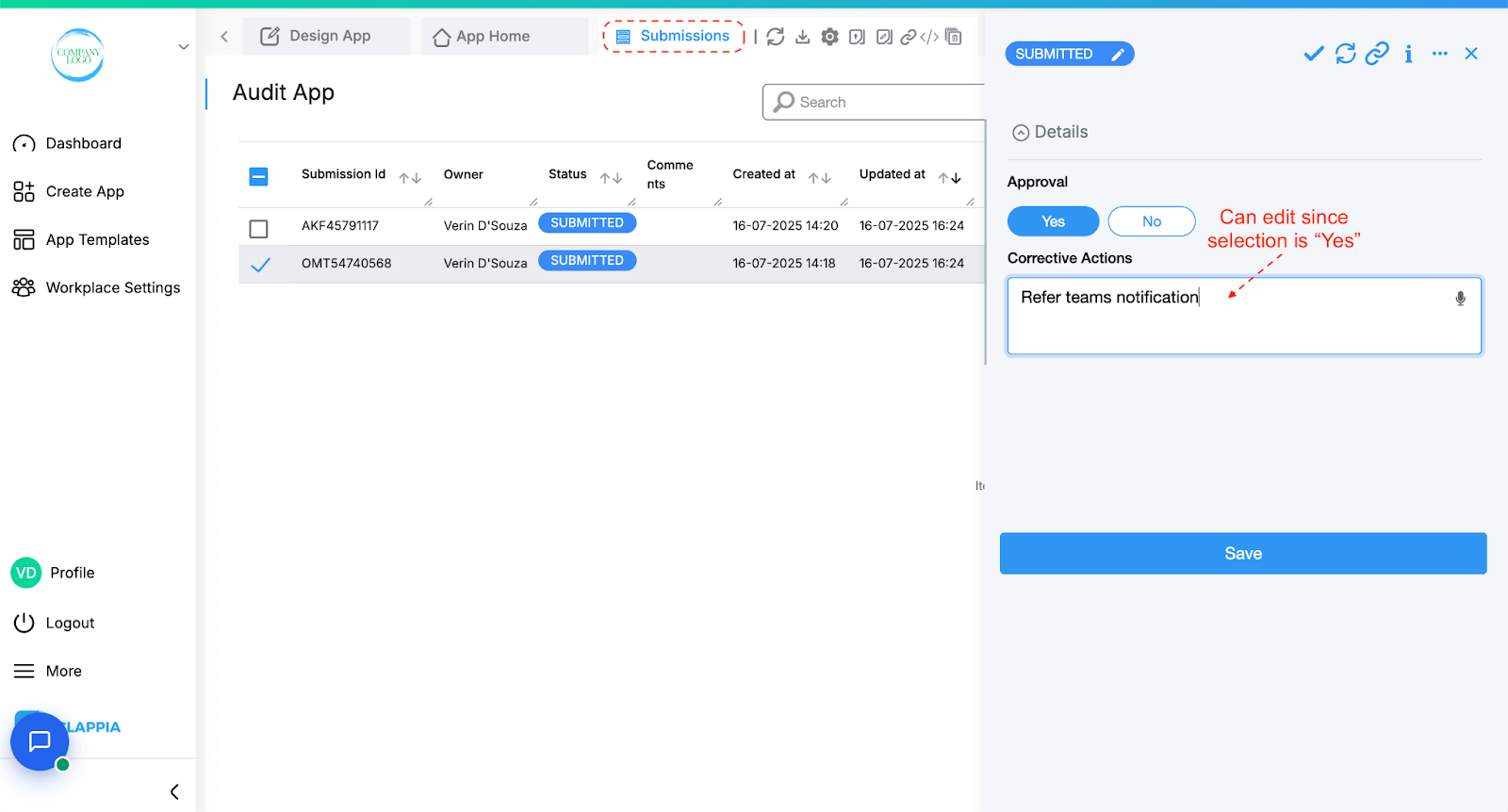Click the bulk upload submissions icon
The height and width of the screenshot is (812, 1508).
point(857,37)
